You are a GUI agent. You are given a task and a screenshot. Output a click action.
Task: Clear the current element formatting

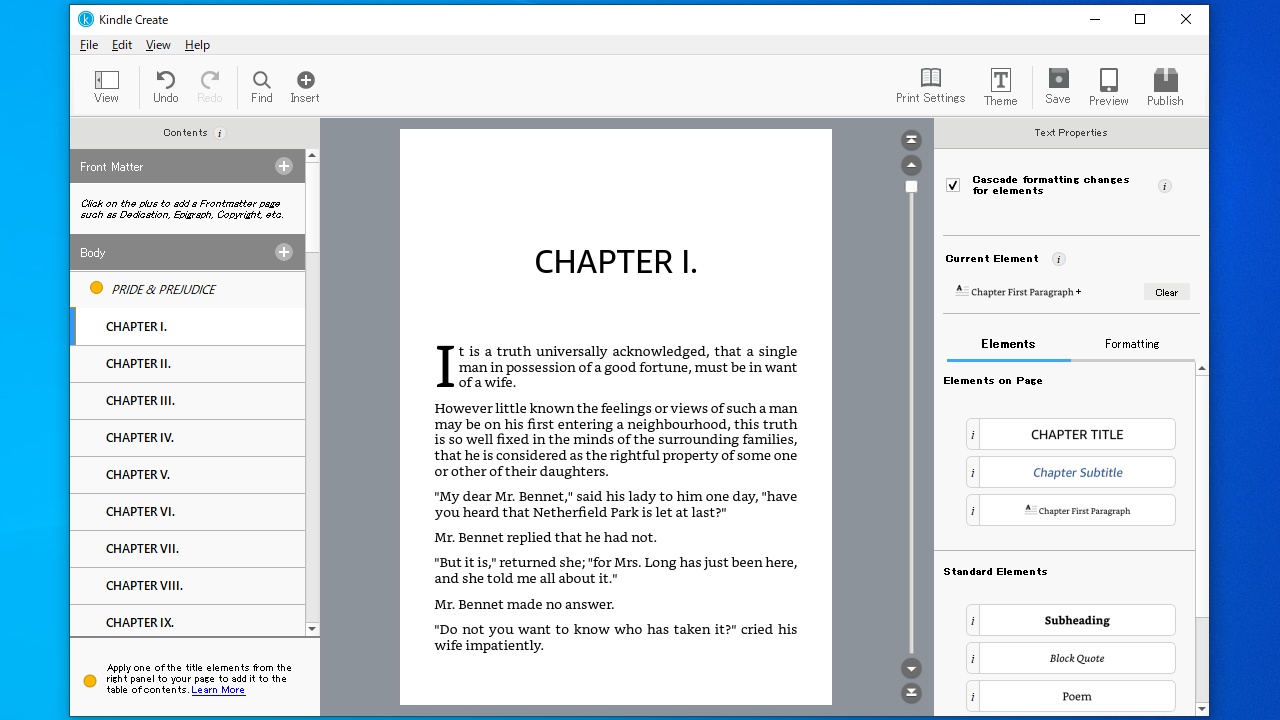(x=1167, y=292)
